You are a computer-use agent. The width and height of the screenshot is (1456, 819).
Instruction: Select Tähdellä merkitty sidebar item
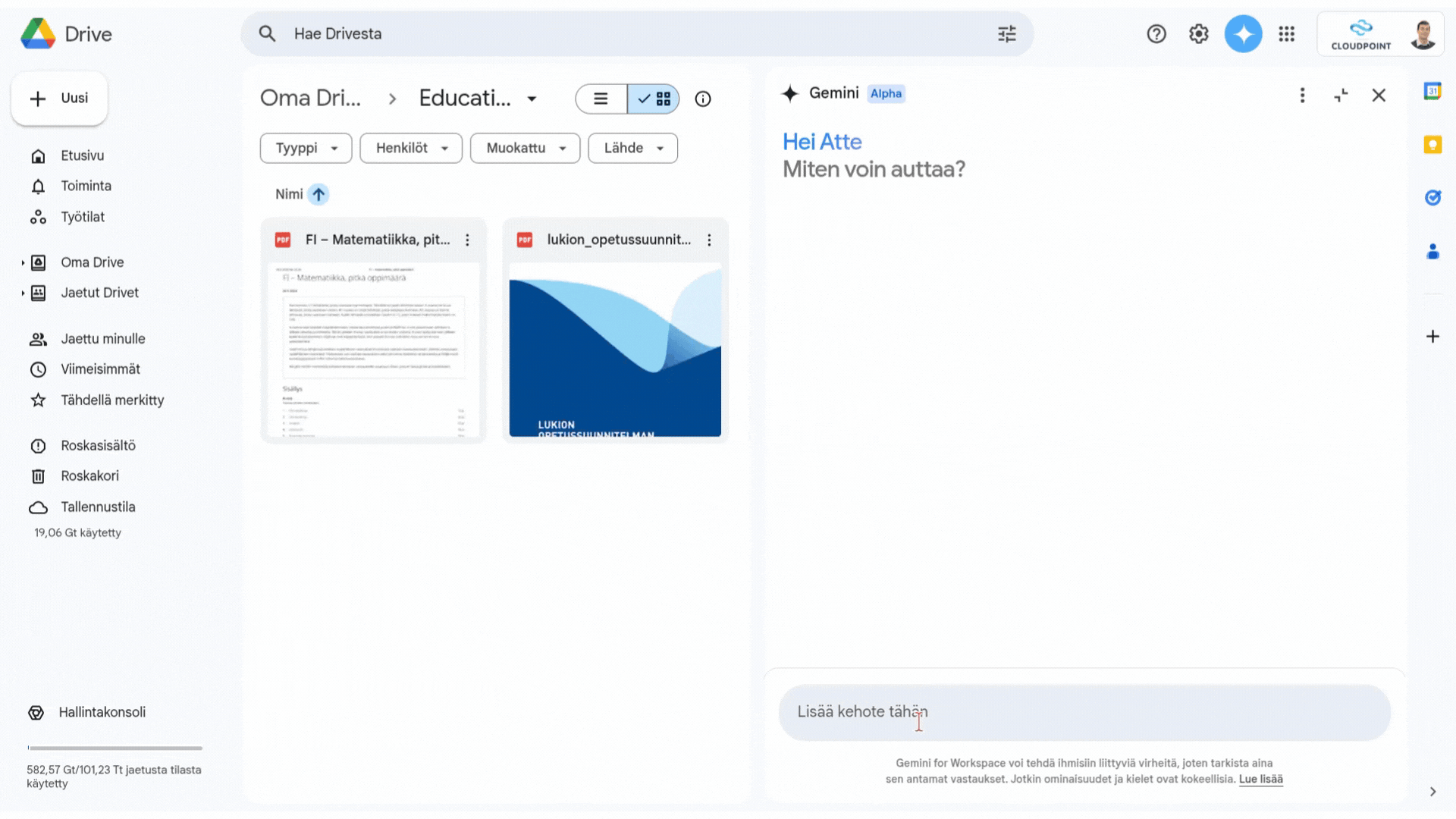click(112, 399)
